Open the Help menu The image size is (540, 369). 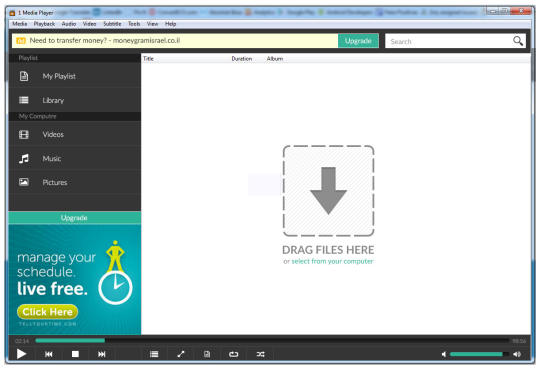click(170, 24)
